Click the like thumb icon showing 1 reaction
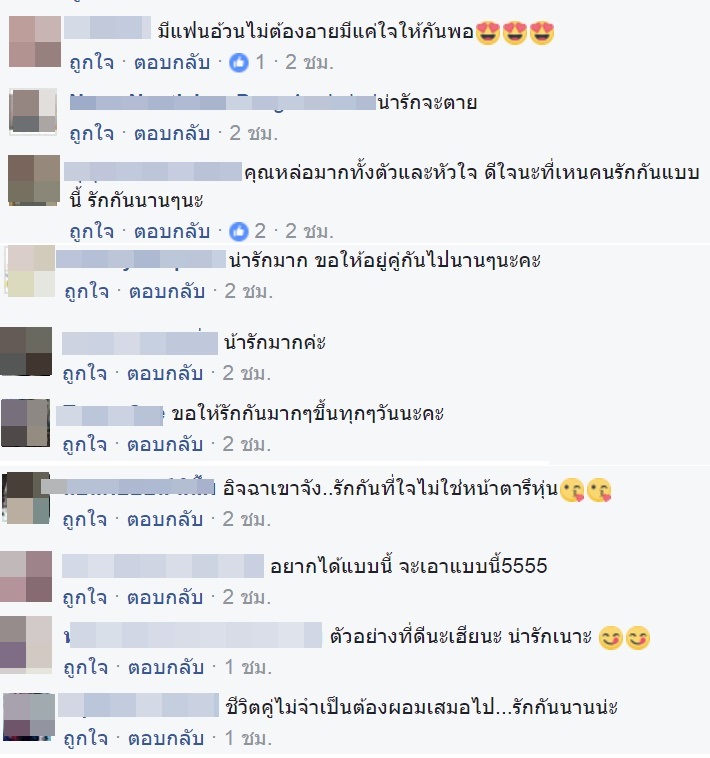710x758 pixels. tap(238, 63)
